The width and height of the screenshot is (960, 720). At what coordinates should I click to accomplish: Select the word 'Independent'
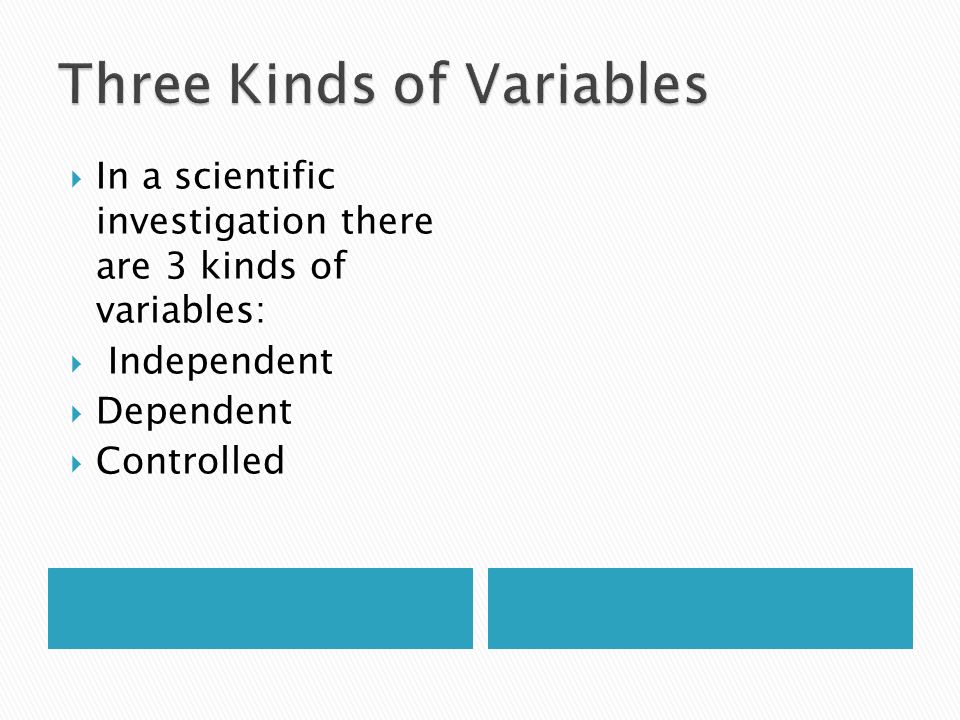220,361
